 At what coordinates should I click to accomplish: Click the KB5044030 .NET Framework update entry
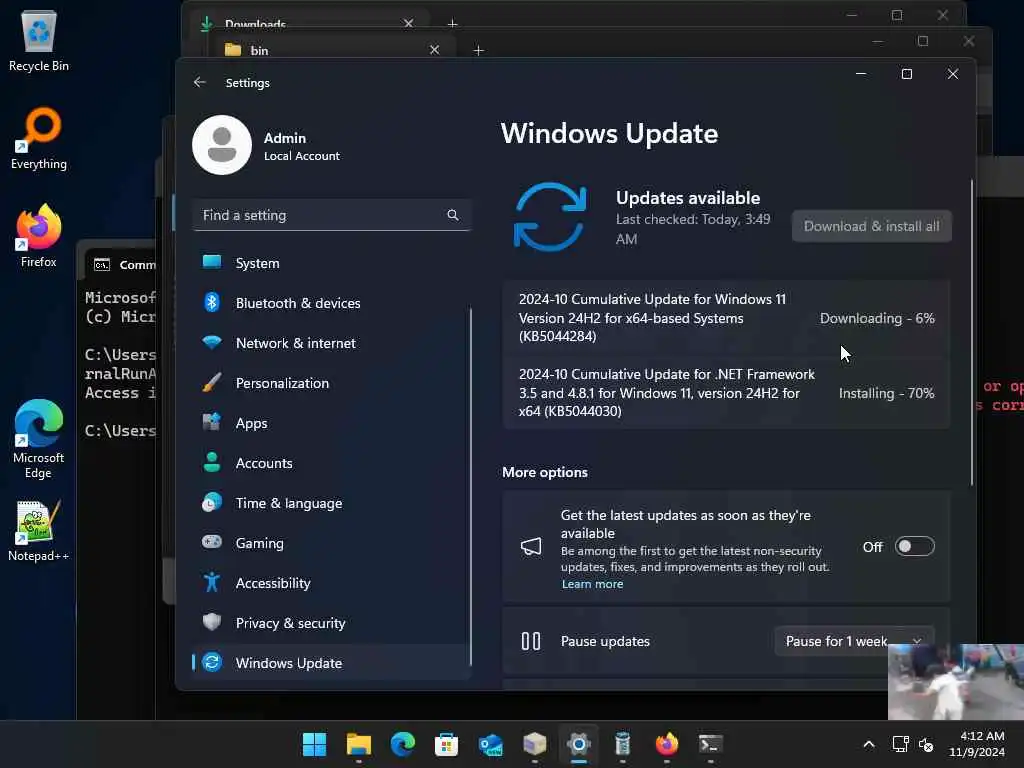coord(726,392)
